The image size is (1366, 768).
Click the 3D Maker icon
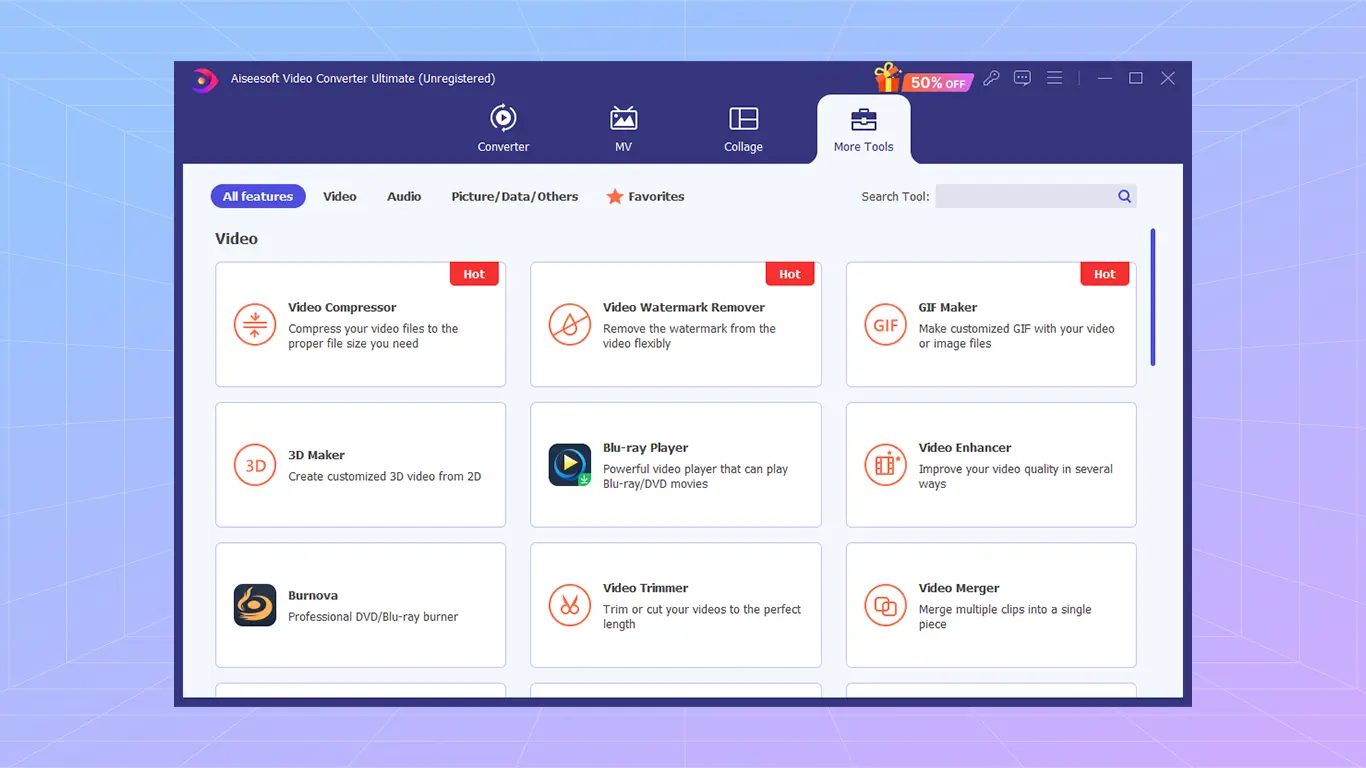255,465
